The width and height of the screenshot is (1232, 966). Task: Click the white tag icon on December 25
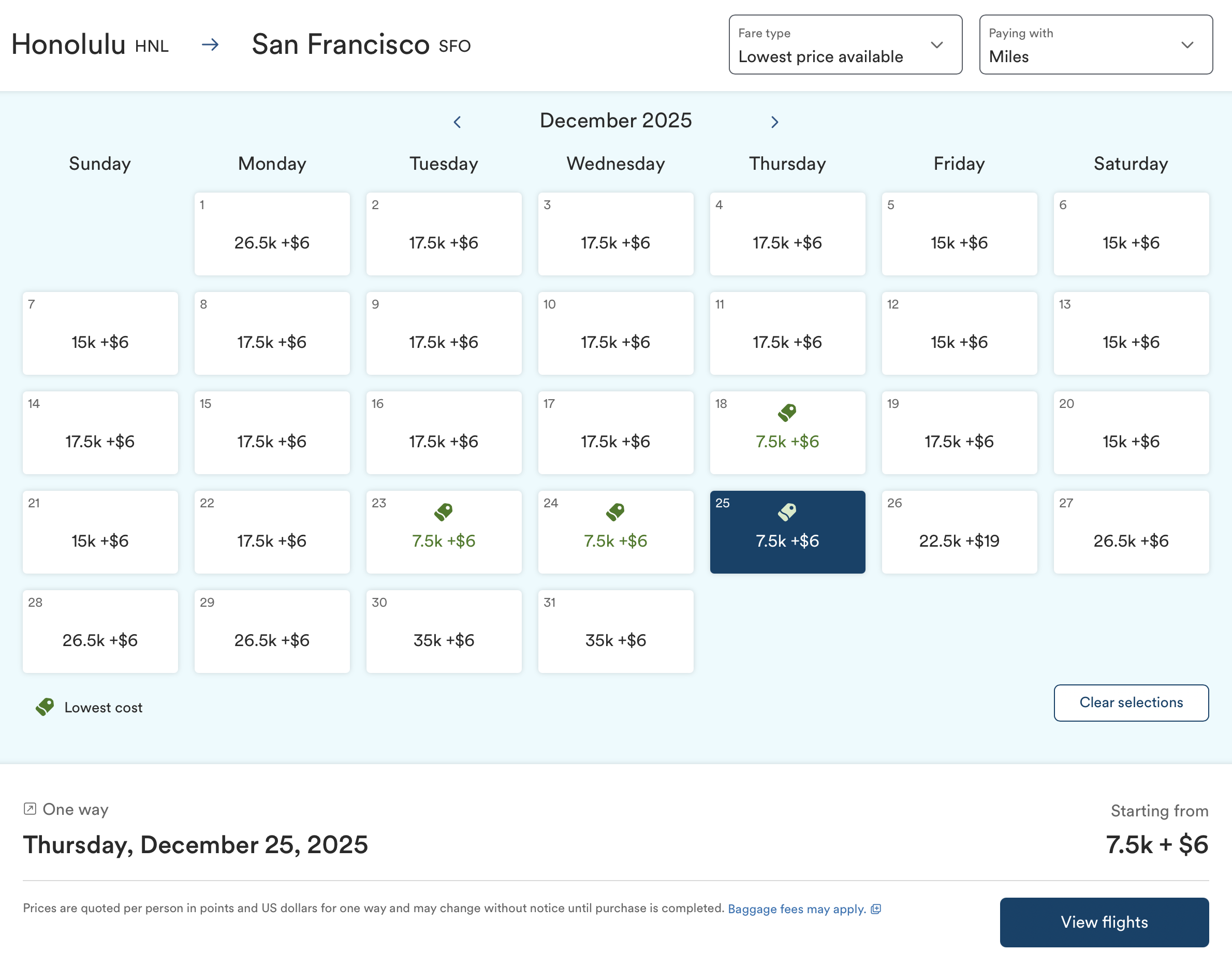(787, 512)
